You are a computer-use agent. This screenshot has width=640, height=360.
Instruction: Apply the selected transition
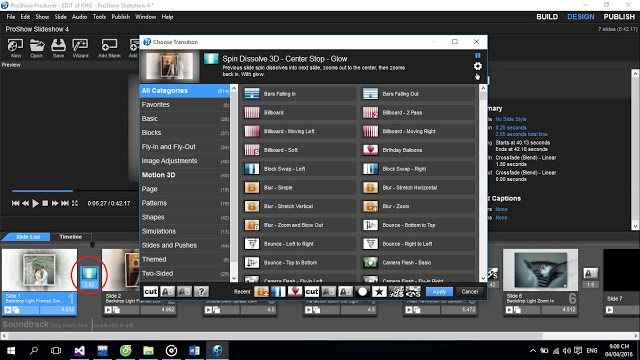pos(439,291)
